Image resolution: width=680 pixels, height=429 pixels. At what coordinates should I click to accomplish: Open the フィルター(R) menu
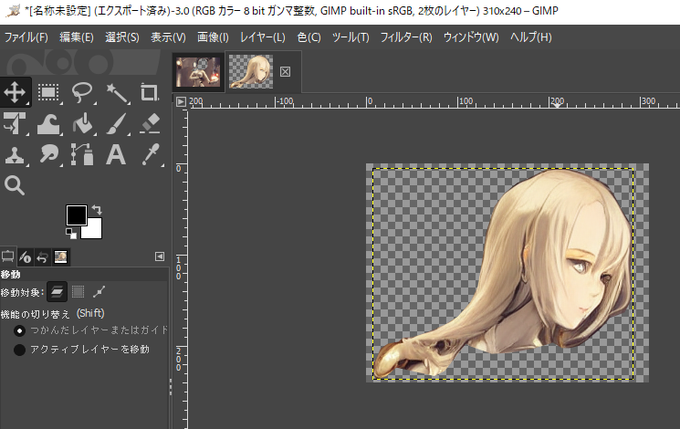coord(406,37)
